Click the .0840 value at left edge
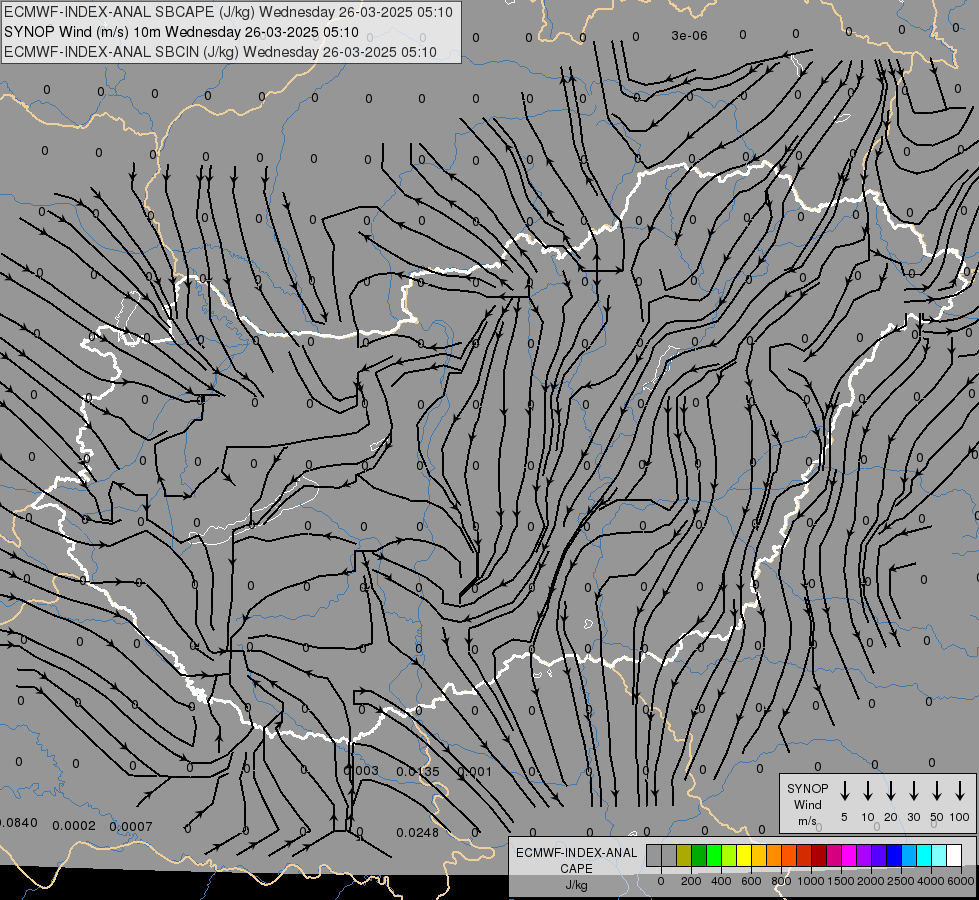Screen dimensions: 979x900 click(x=19, y=823)
